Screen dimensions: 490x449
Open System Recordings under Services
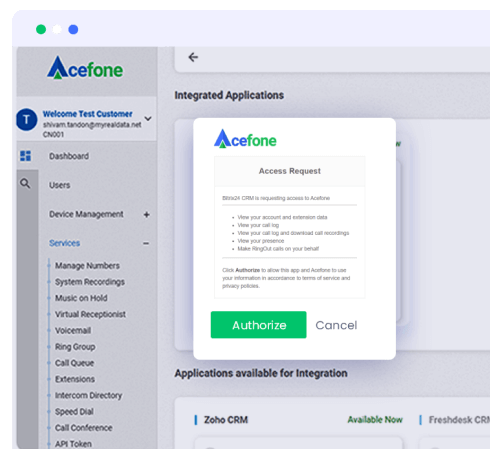pyautogui.click(x=90, y=282)
